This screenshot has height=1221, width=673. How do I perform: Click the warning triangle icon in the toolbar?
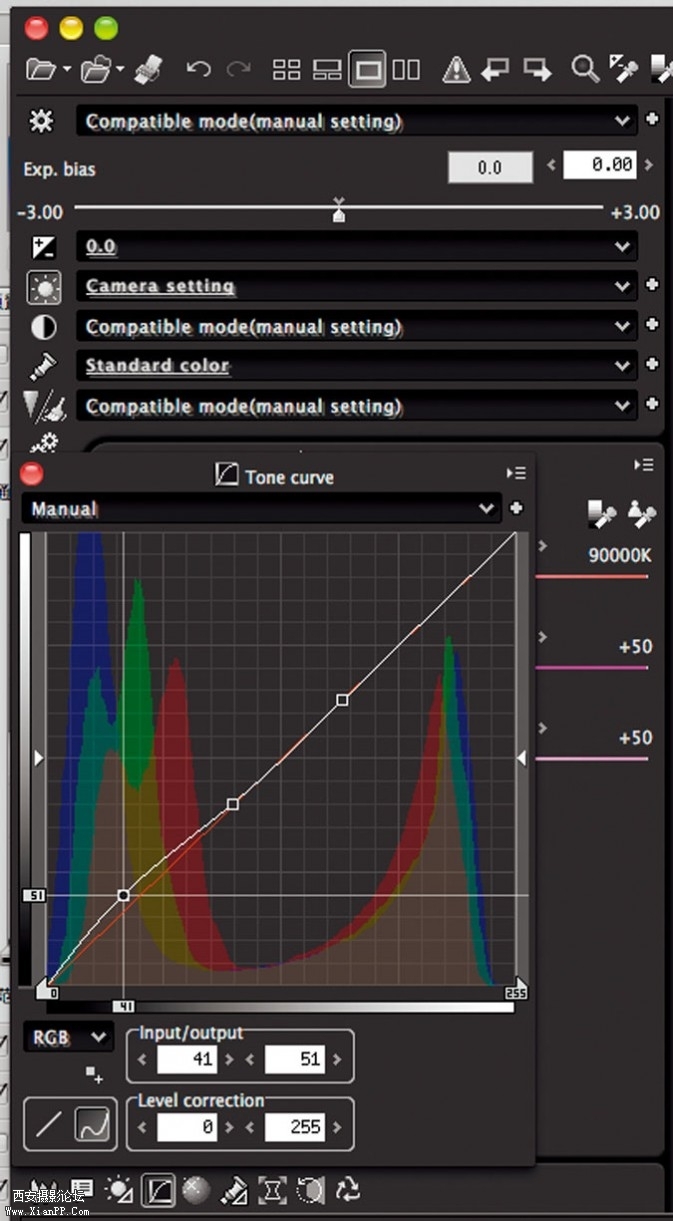pos(456,69)
